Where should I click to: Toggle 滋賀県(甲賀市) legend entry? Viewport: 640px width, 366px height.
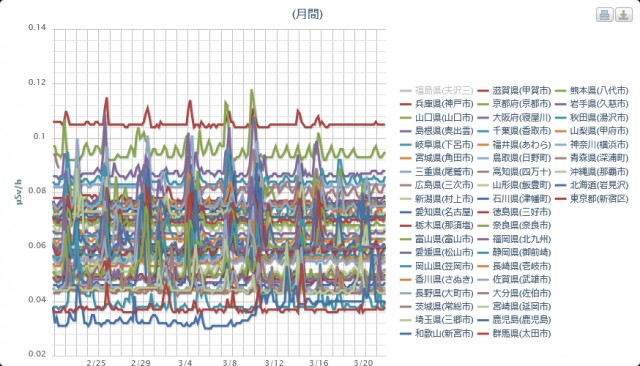pos(514,91)
